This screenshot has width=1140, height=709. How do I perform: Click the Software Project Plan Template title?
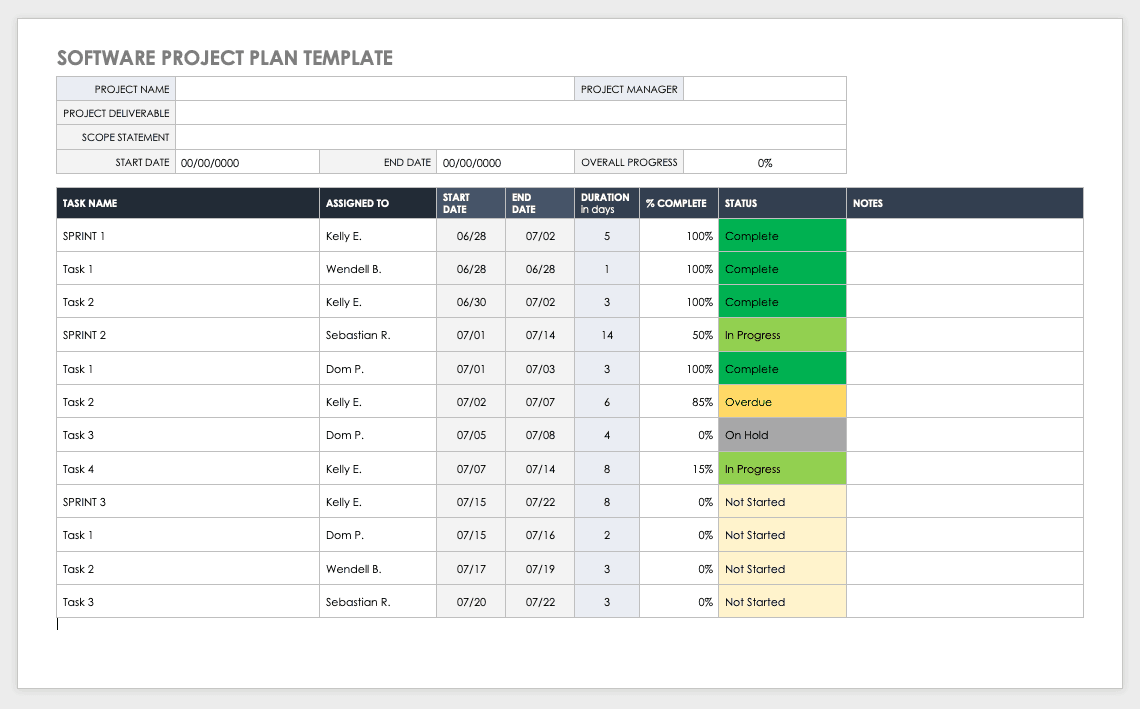tap(225, 58)
